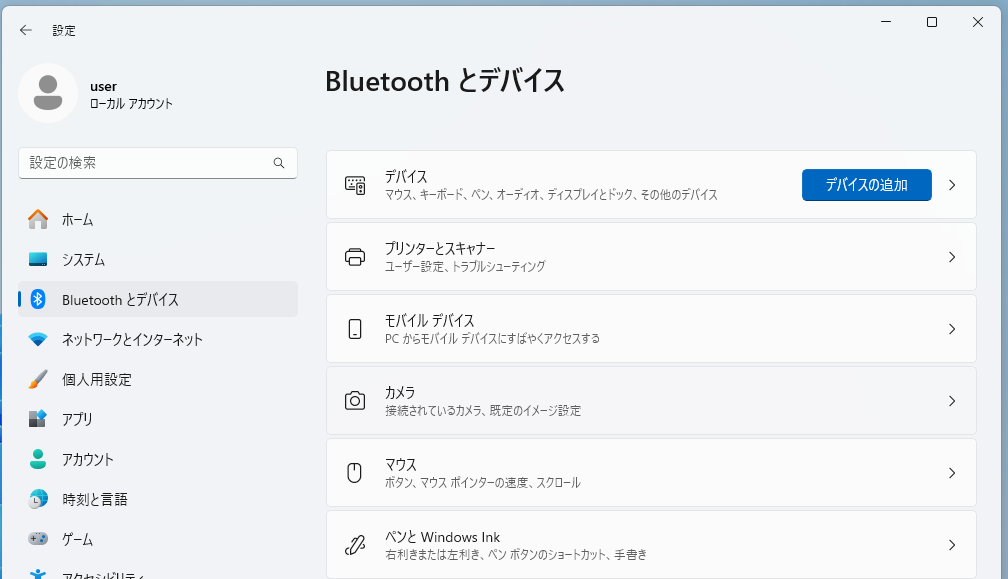This screenshot has height=579, width=1008.
Task: Click the Accounts person icon in the sidebar
Action: coord(38,459)
